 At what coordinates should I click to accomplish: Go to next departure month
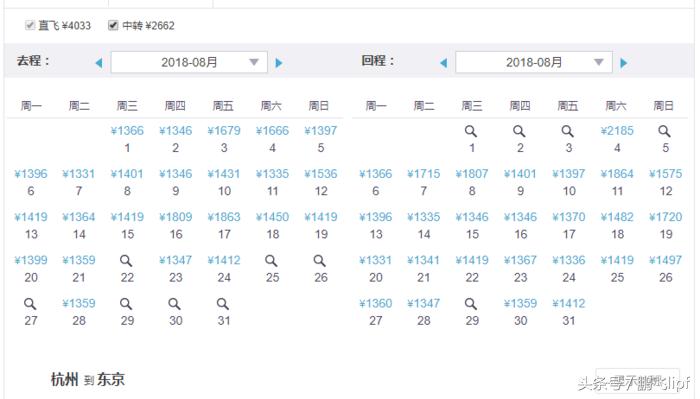(x=279, y=63)
